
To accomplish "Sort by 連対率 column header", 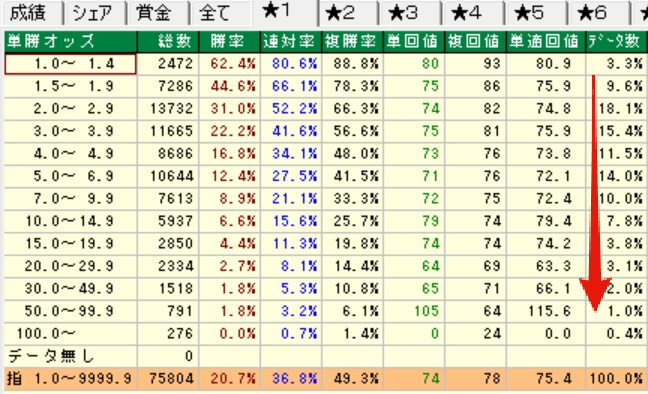I will pyautogui.click(x=291, y=41).
